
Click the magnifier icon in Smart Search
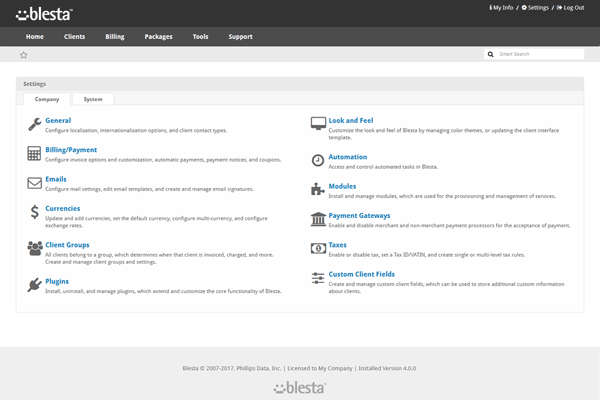(491, 54)
